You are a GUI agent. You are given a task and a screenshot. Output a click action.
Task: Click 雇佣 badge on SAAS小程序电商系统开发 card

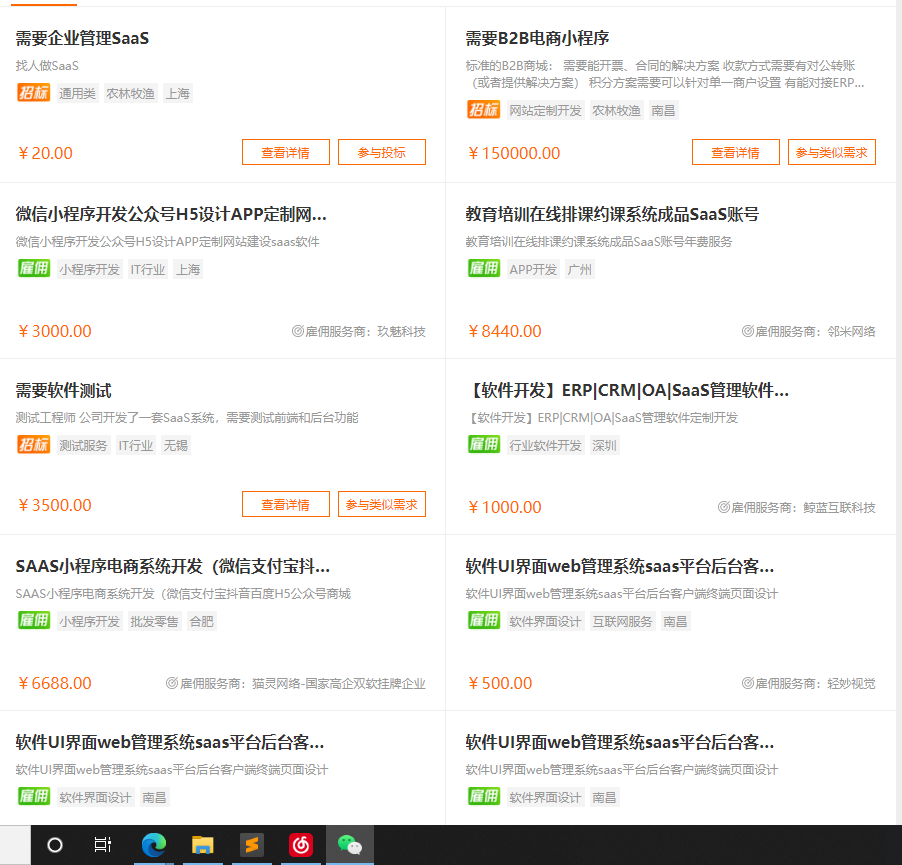33,621
